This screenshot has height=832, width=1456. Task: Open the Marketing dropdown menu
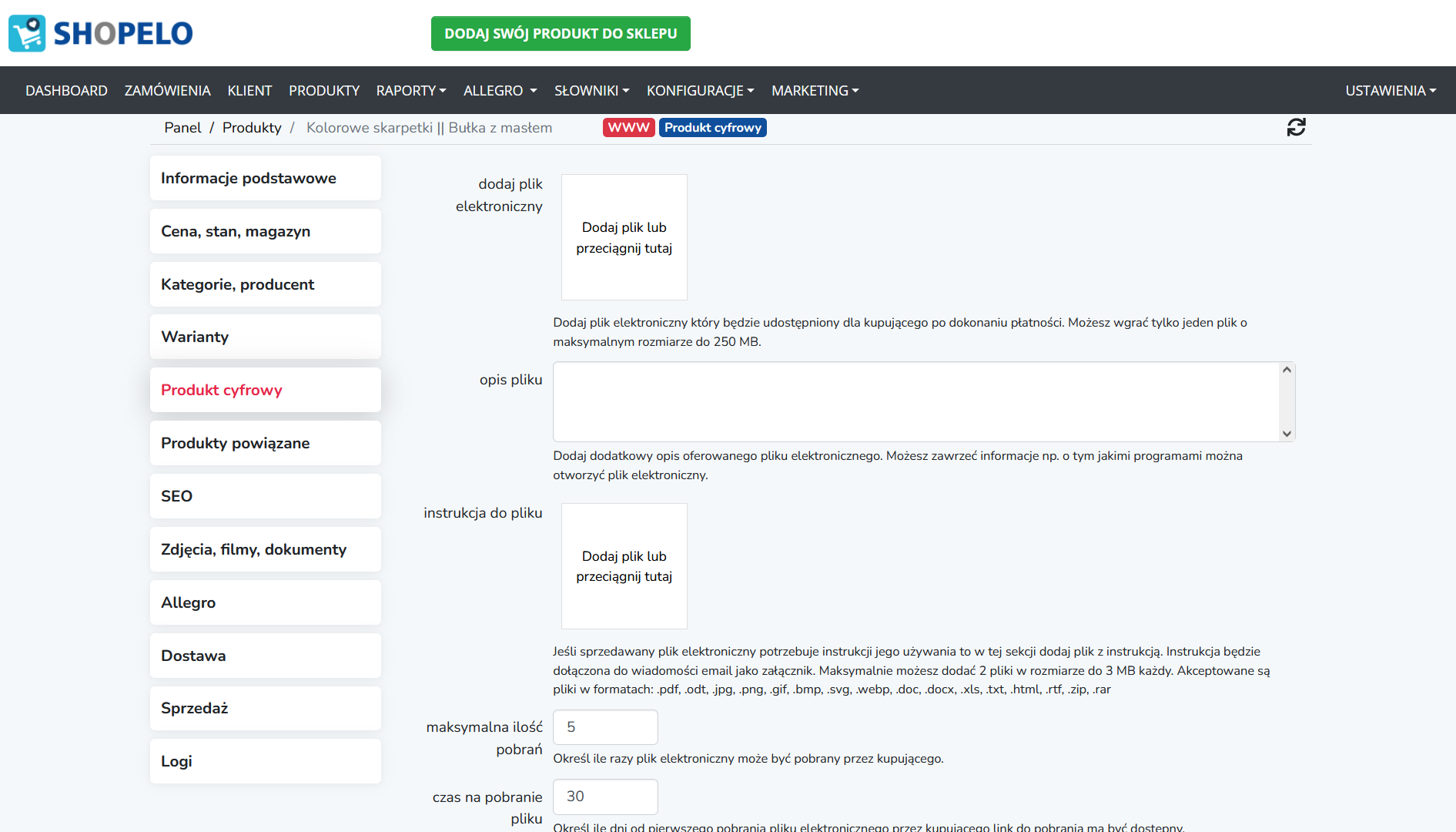(x=815, y=90)
